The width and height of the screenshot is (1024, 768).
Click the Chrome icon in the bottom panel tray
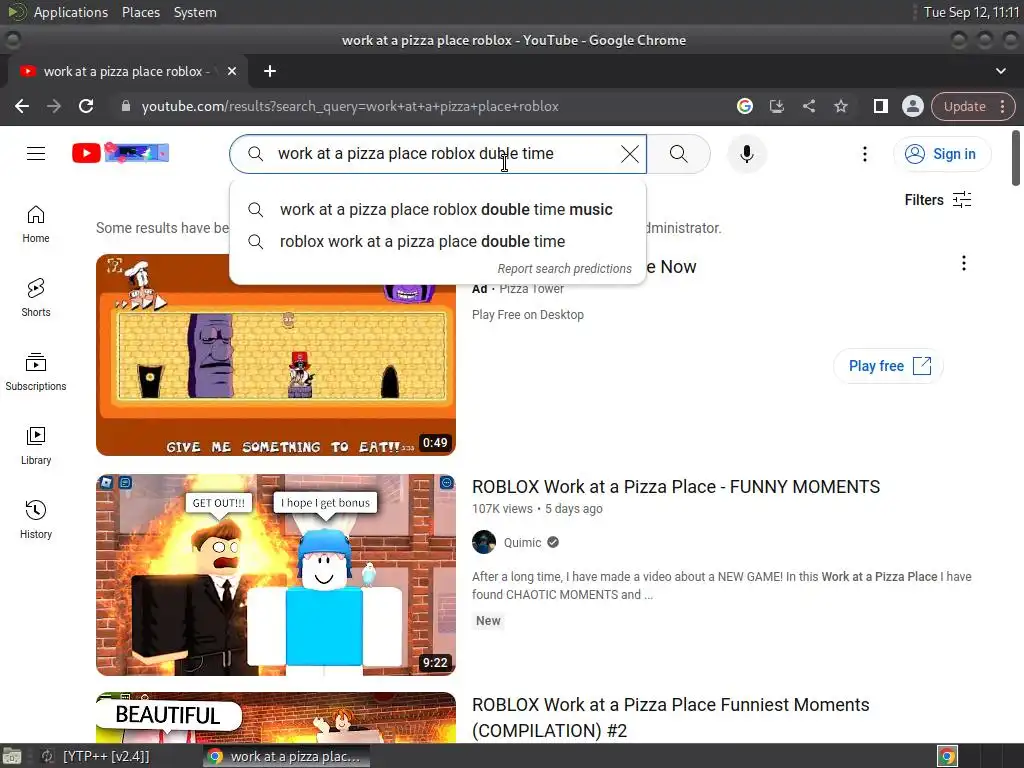click(947, 757)
